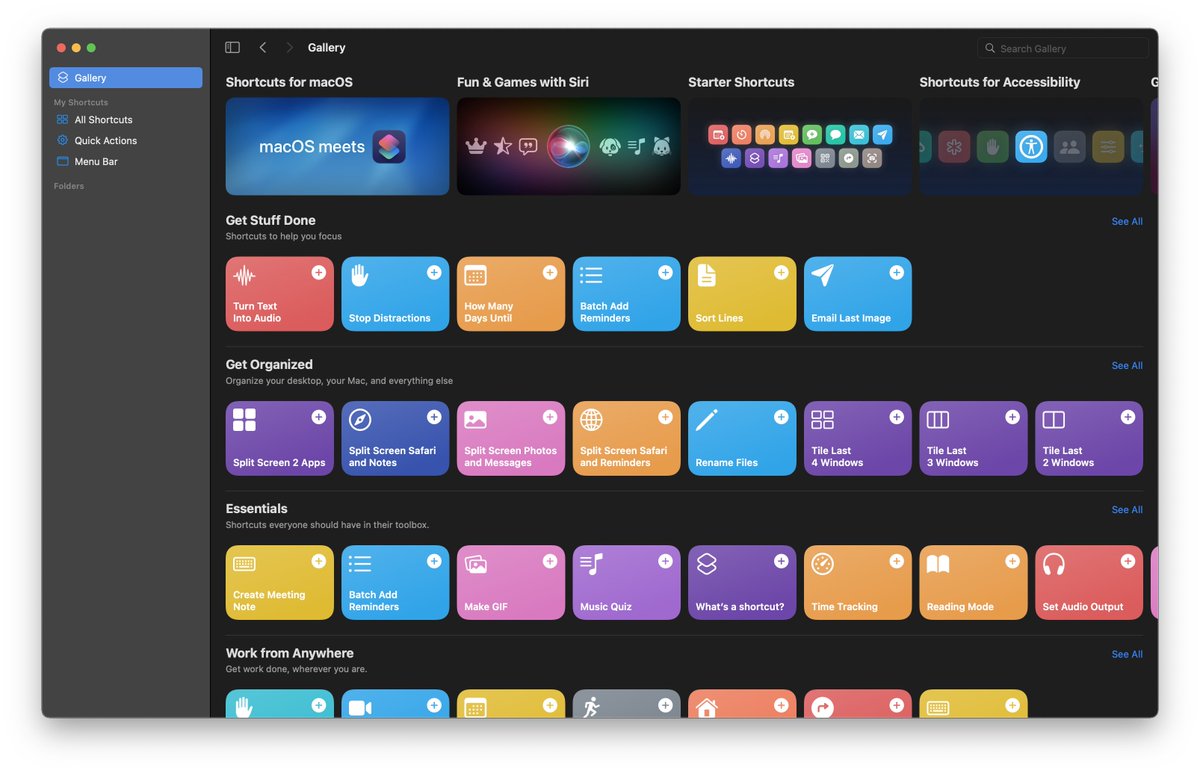Open the Shortcuts for Accessibility banner
The width and height of the screenshot is (1200, 773).
pos(1031,146)
